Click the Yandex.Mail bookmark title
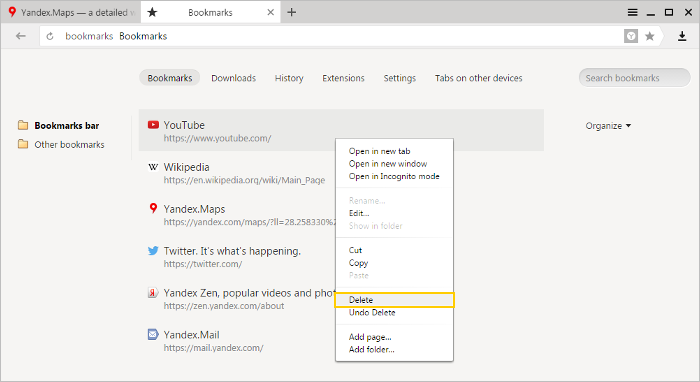Viewport: 700px width, 382px height. 191,335
